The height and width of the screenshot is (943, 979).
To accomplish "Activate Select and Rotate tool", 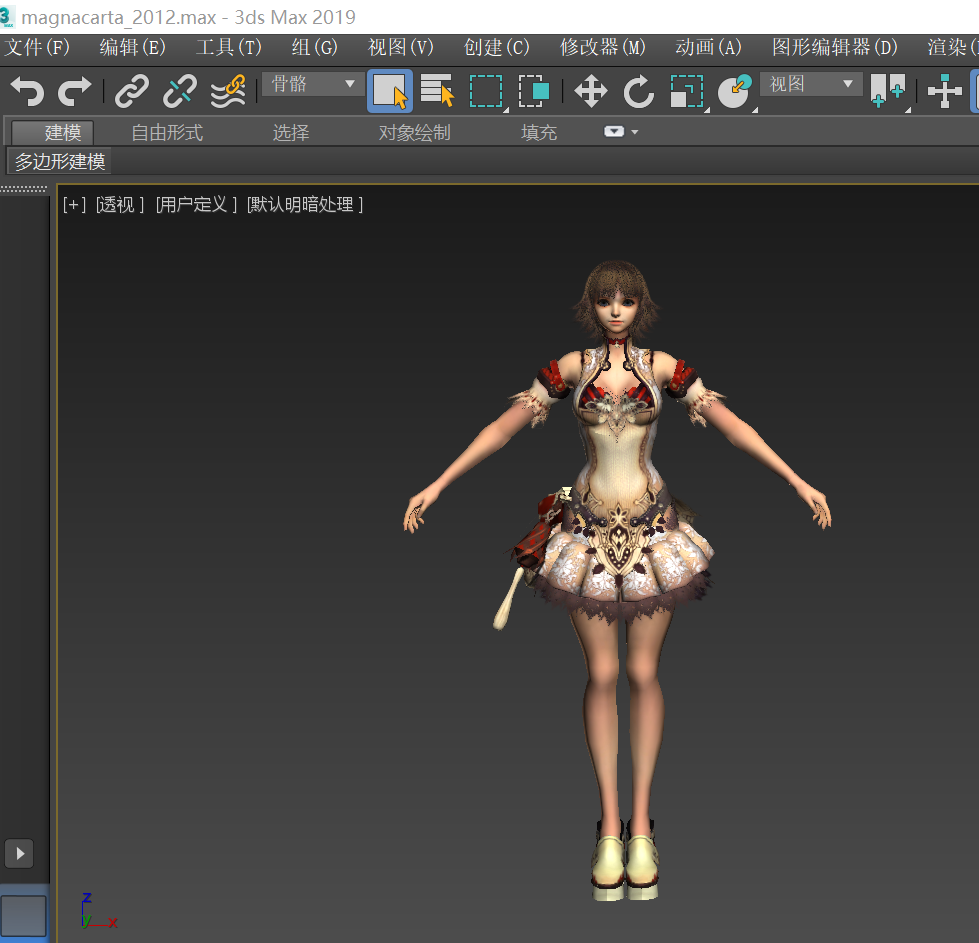I will pos(638,92).
